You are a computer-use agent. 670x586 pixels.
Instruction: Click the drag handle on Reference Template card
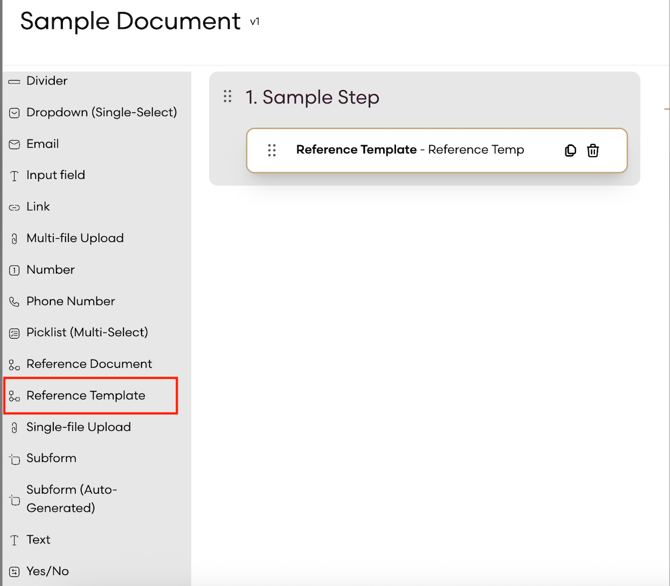point(272,151)
